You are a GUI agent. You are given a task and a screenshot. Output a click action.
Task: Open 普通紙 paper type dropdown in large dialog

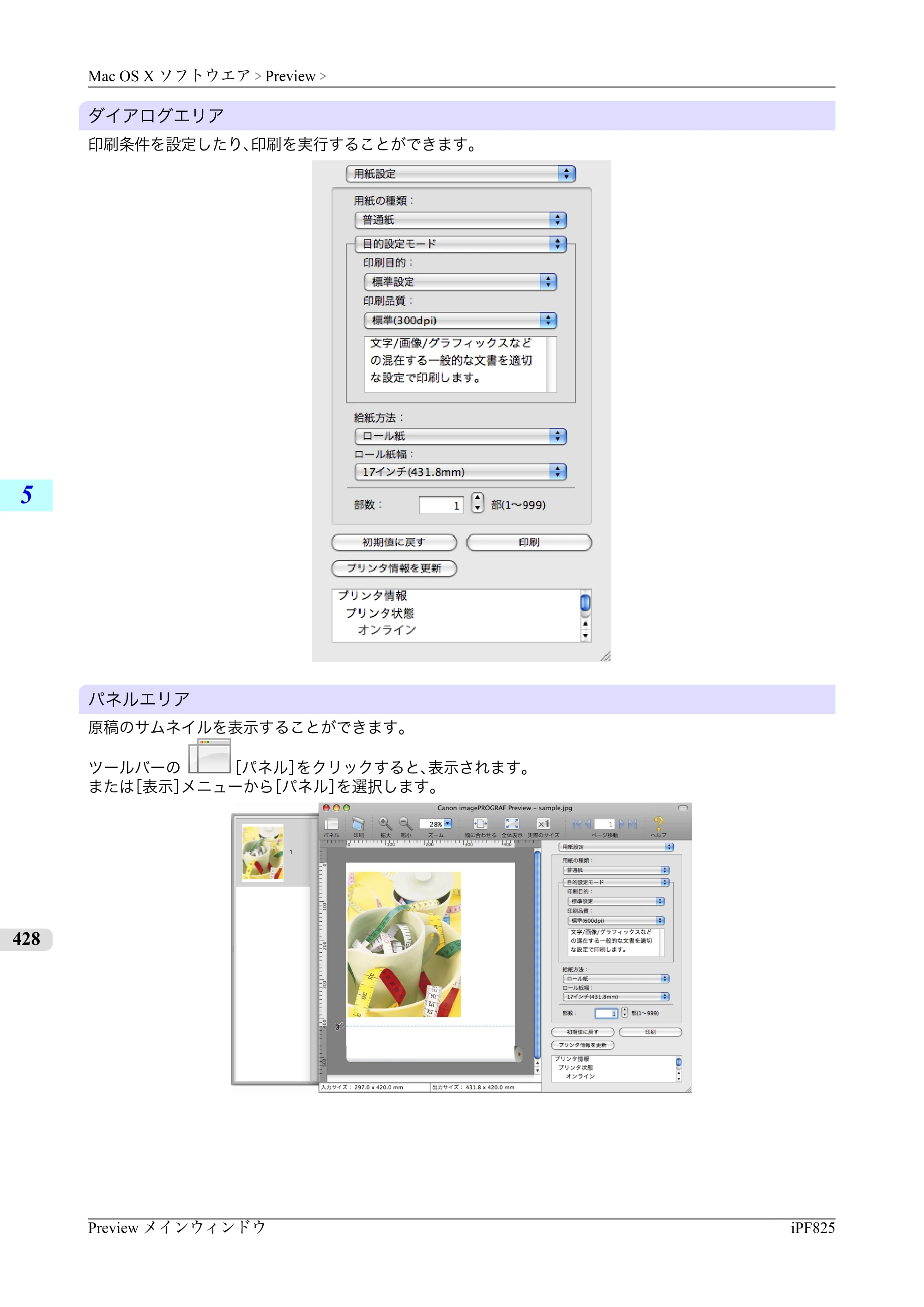click(x=460, y=220)
